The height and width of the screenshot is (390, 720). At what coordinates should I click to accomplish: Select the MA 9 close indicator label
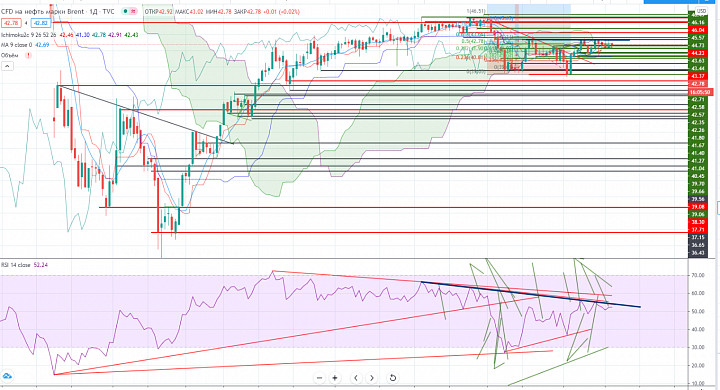pos(17,45)
